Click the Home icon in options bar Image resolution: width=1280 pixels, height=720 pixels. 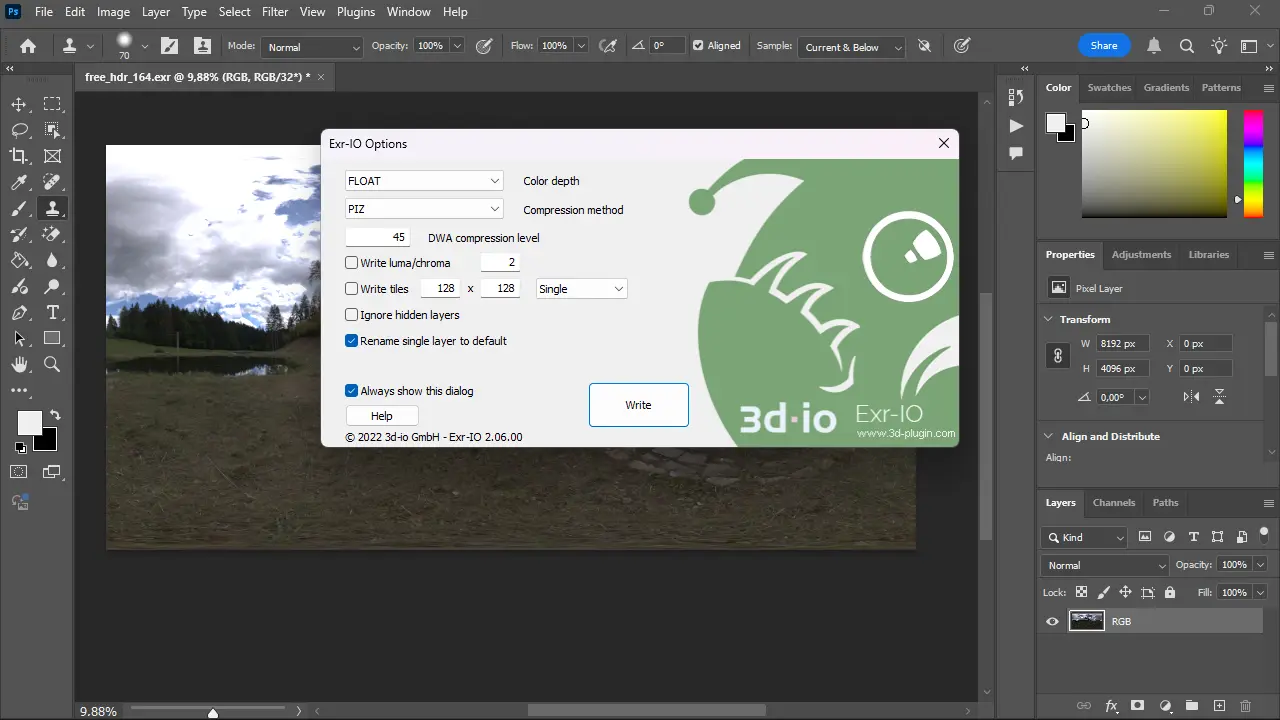tap(28, 46)
